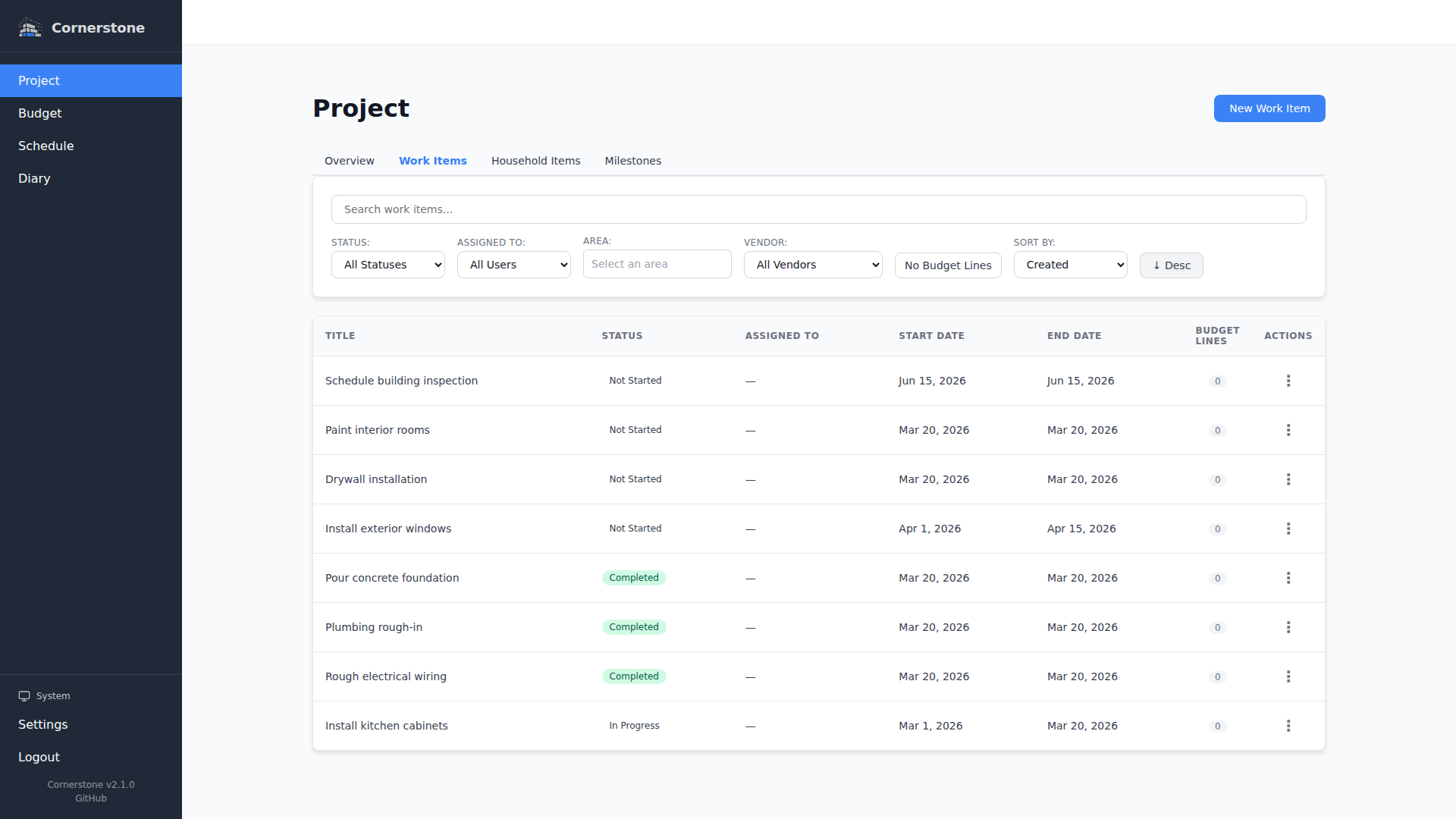
Task: Open the Sort By Created dropdown
Action: (x=1070, y=265)
